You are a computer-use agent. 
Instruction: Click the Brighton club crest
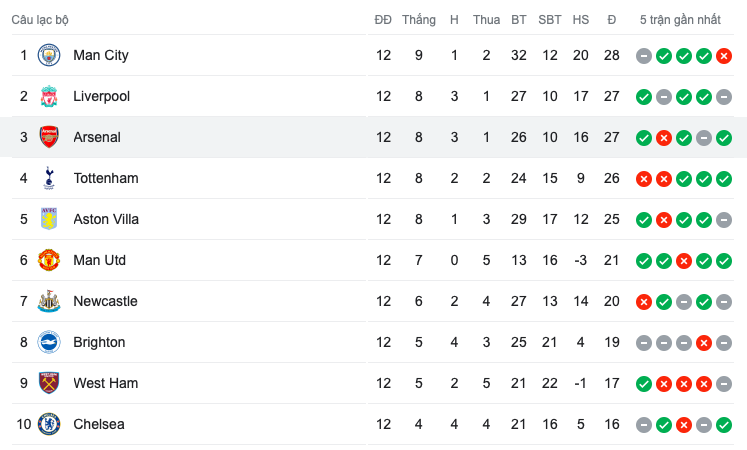(x=49, y=342)
